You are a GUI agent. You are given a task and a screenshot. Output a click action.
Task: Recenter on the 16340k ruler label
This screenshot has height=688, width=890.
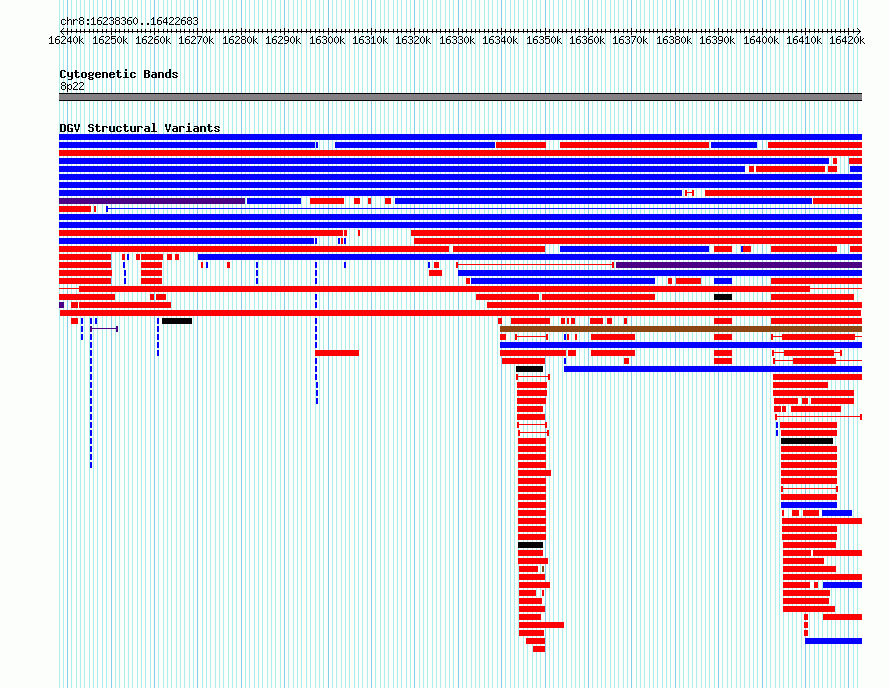tap(500, 40)
